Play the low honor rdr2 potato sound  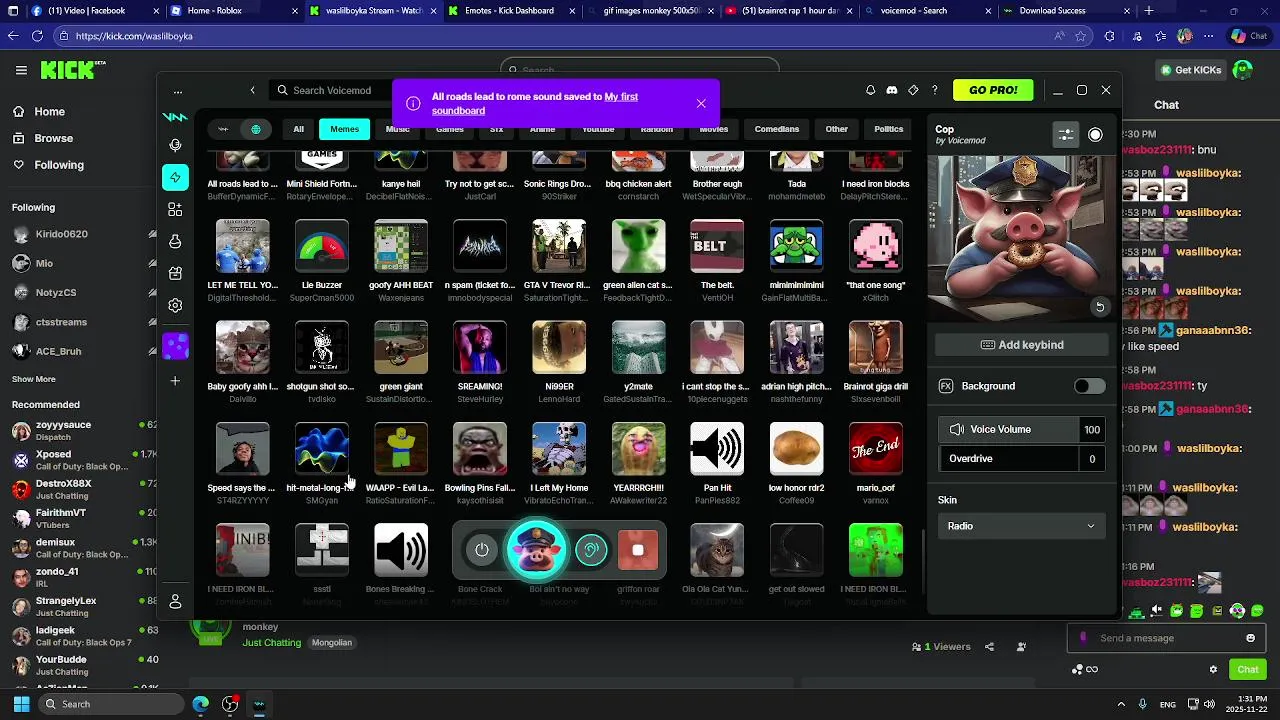[x=796, y=449]
